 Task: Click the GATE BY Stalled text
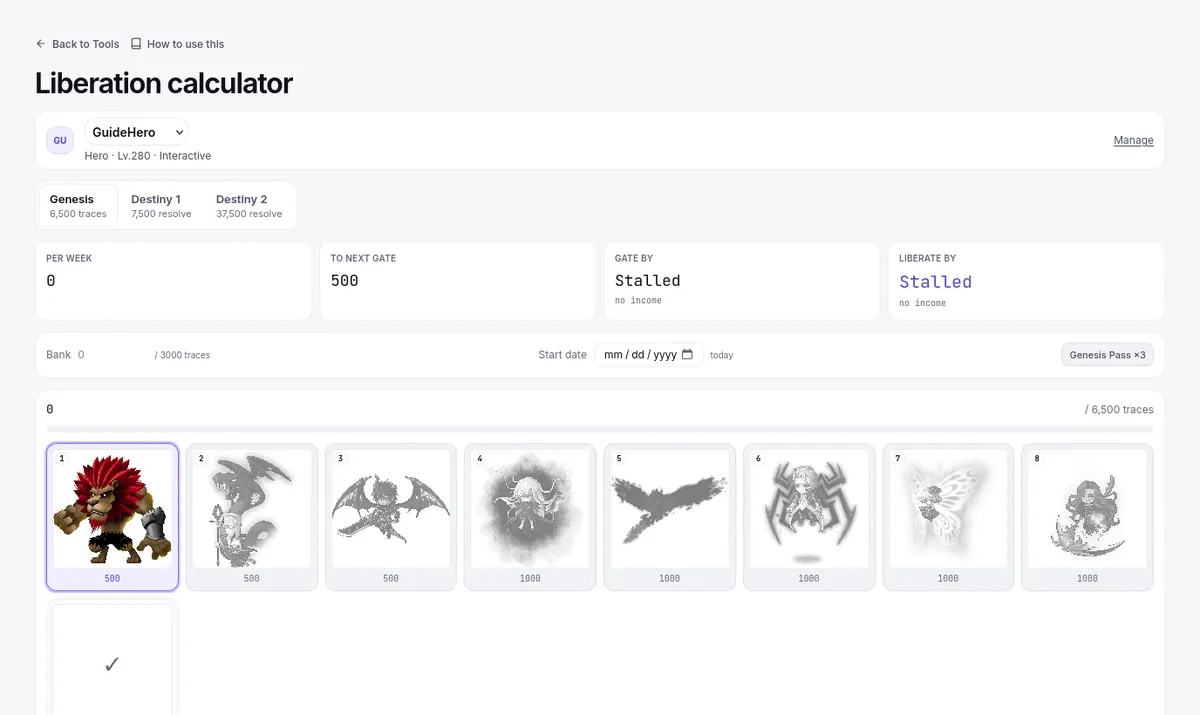(648, 281)
